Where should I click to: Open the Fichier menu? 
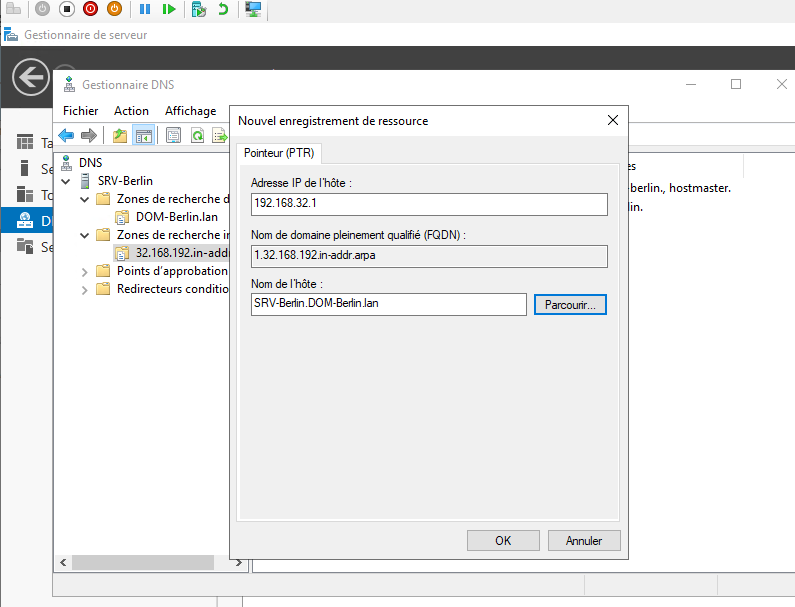pos(81,111)
